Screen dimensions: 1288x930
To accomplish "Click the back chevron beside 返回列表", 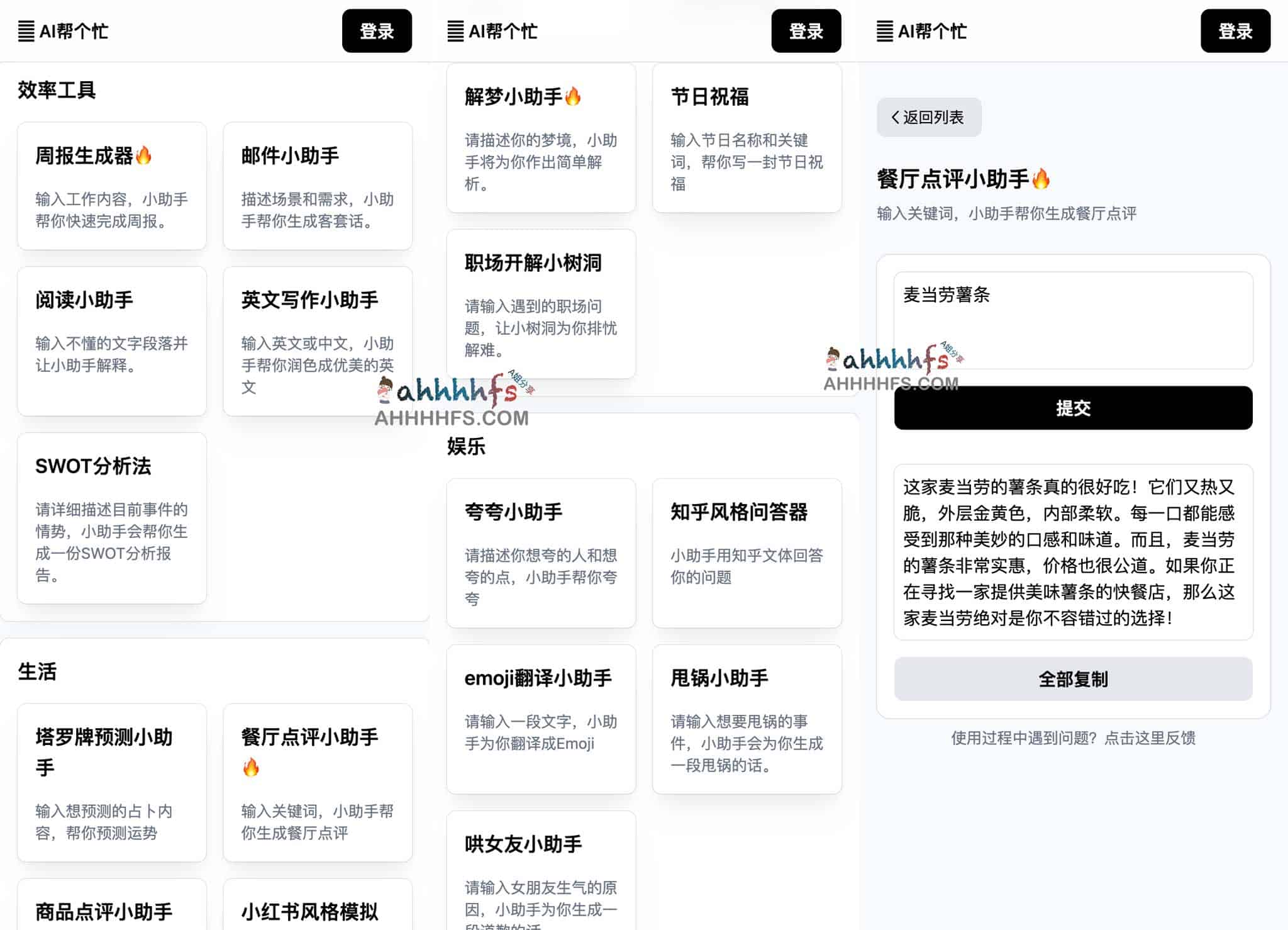I will point(895,117).
